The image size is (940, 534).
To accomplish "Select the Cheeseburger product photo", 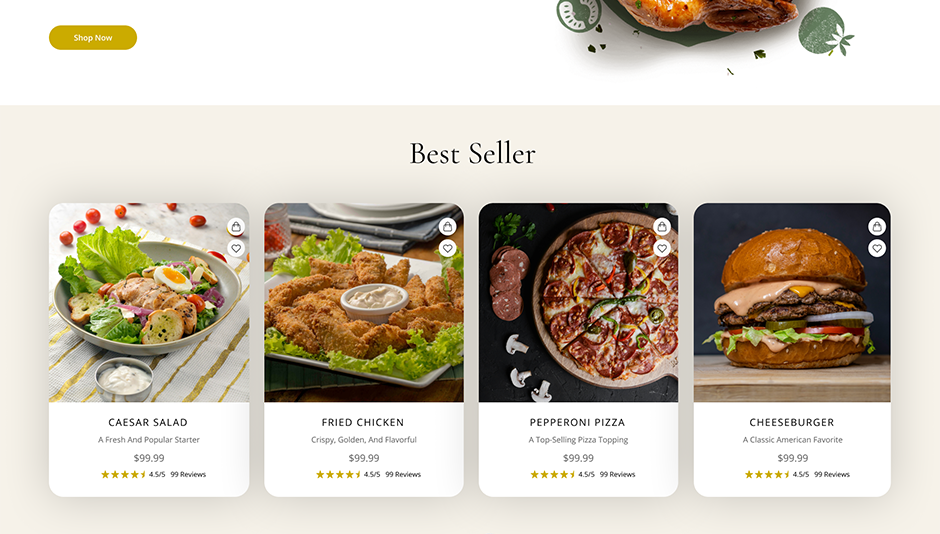I will click(x=792, y=303).
